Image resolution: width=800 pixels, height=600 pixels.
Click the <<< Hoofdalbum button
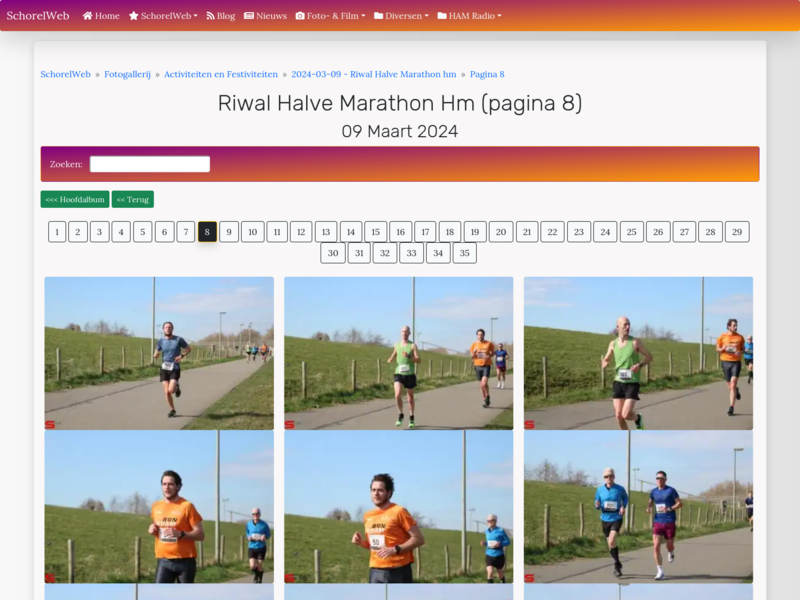pos(75,199)
